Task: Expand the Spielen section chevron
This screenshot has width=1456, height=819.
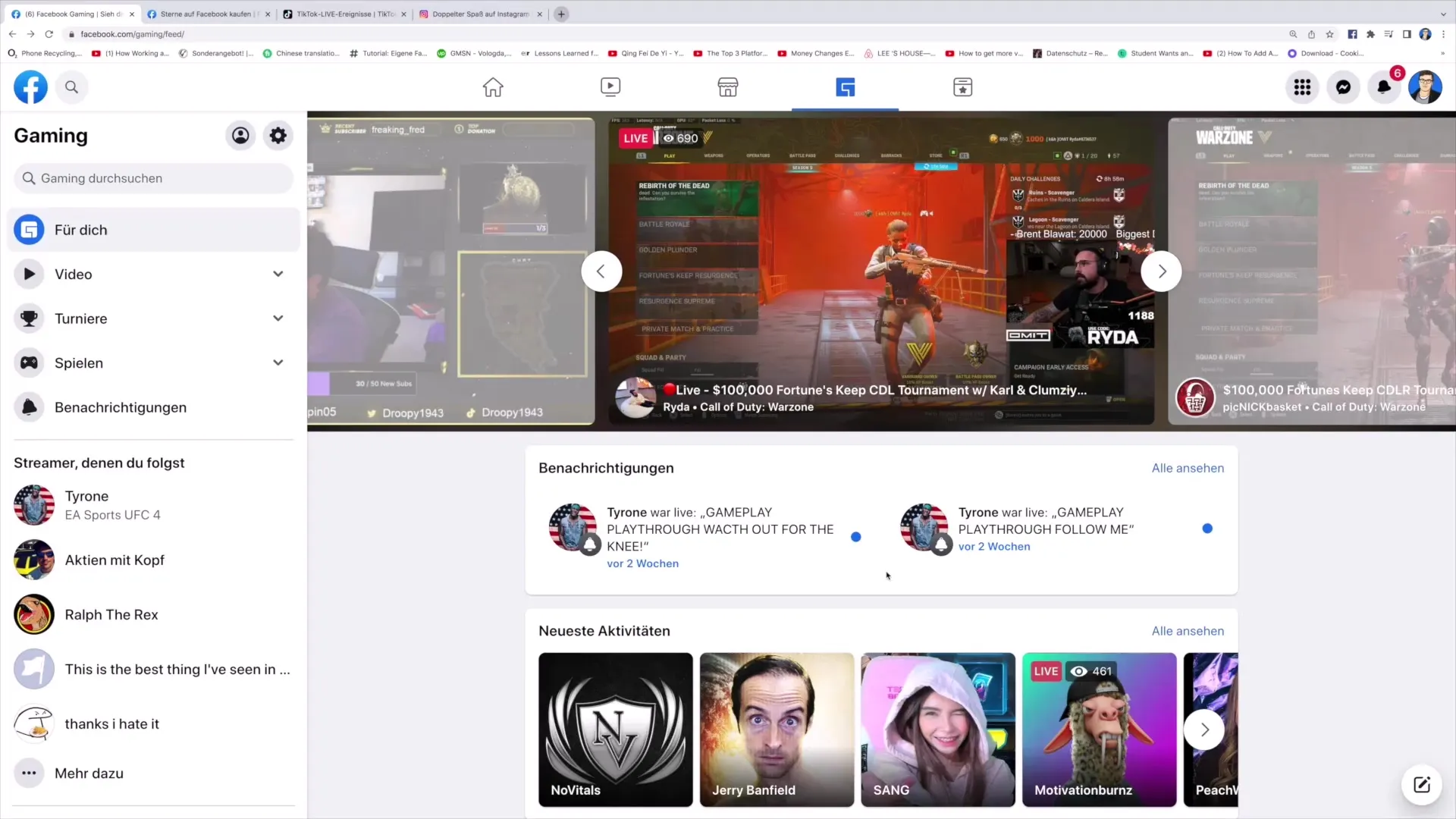Action: (x=278, y=363)
